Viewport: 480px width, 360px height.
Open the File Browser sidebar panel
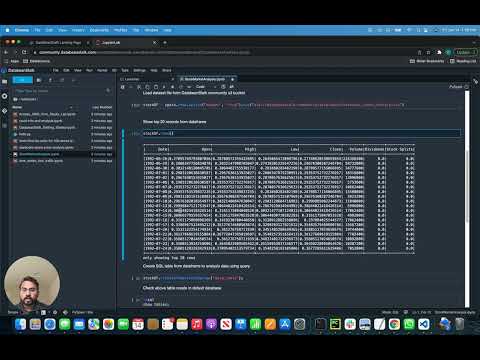[4, 81]
